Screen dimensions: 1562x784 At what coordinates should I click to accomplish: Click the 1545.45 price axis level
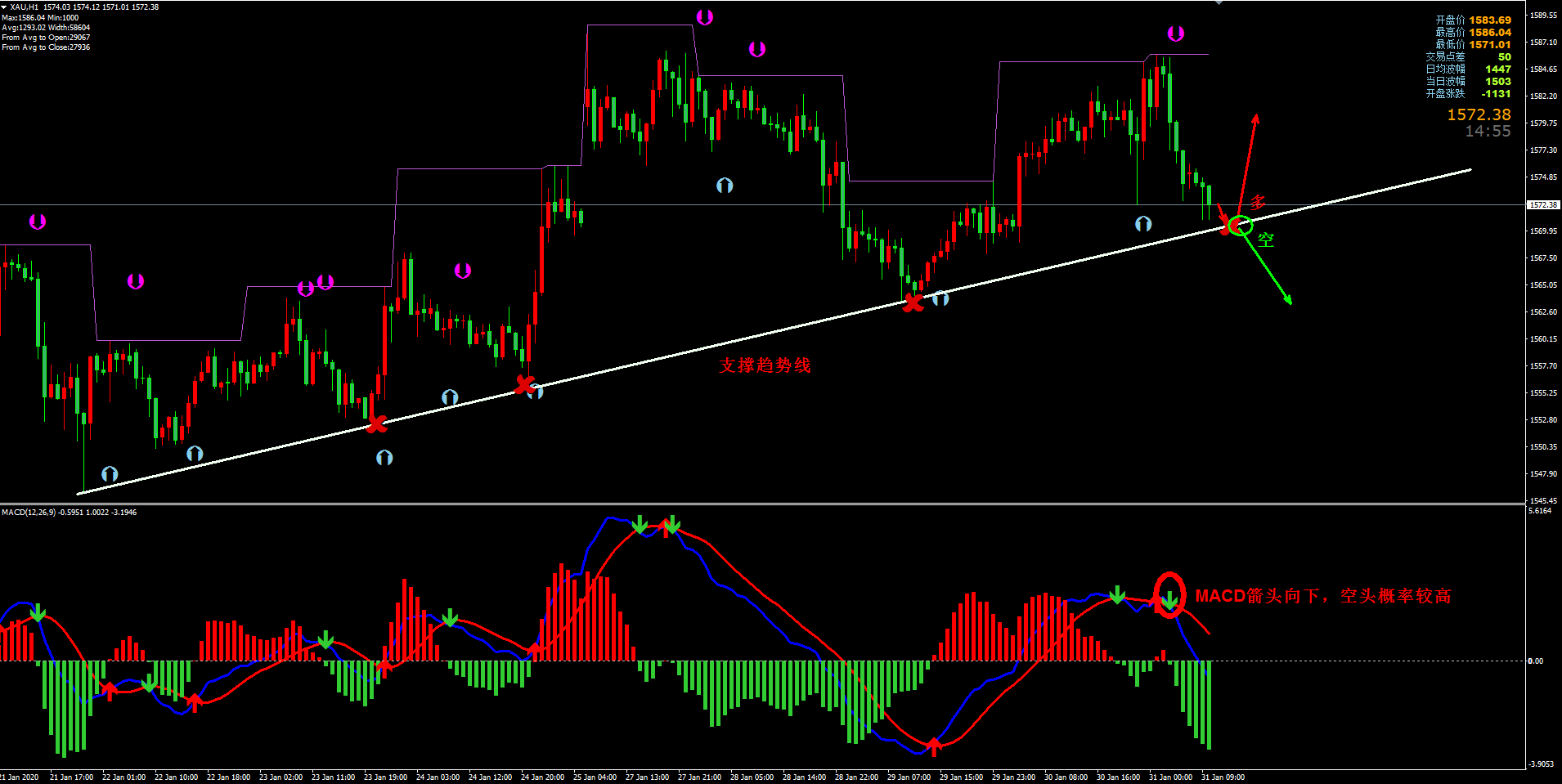tap(1543, 500)
